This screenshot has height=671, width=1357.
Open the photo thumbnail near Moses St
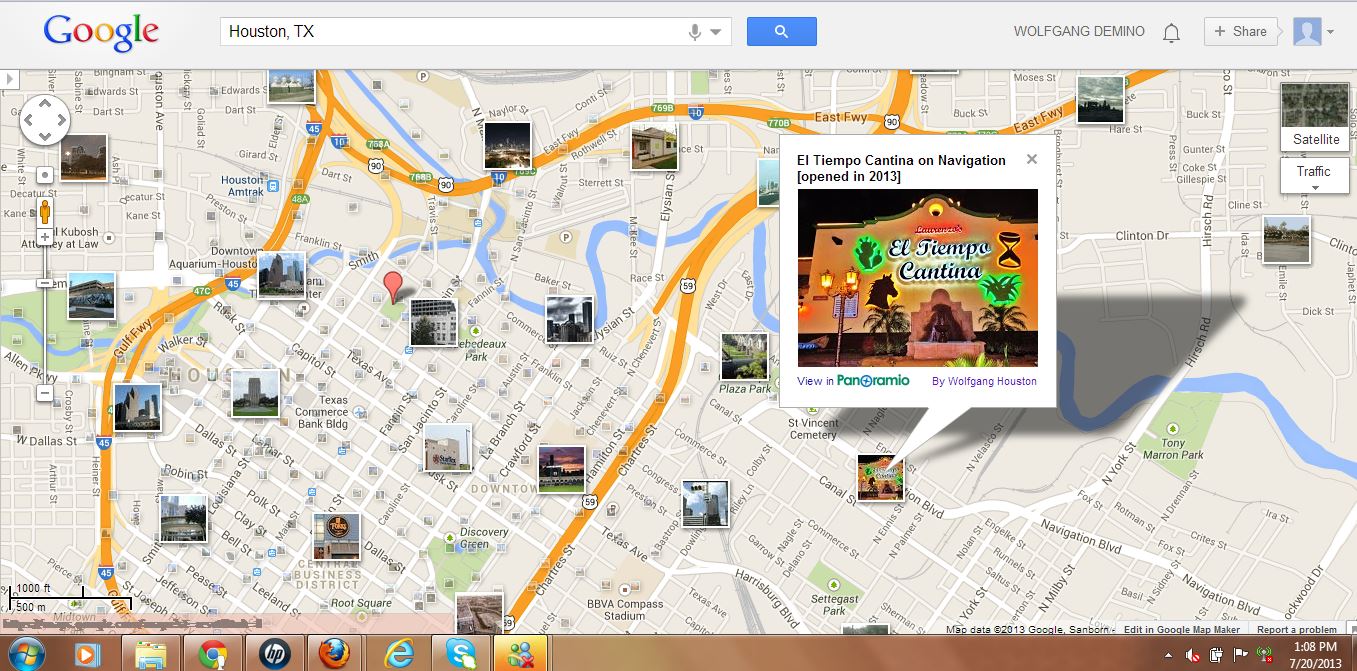click(1100, 99)
